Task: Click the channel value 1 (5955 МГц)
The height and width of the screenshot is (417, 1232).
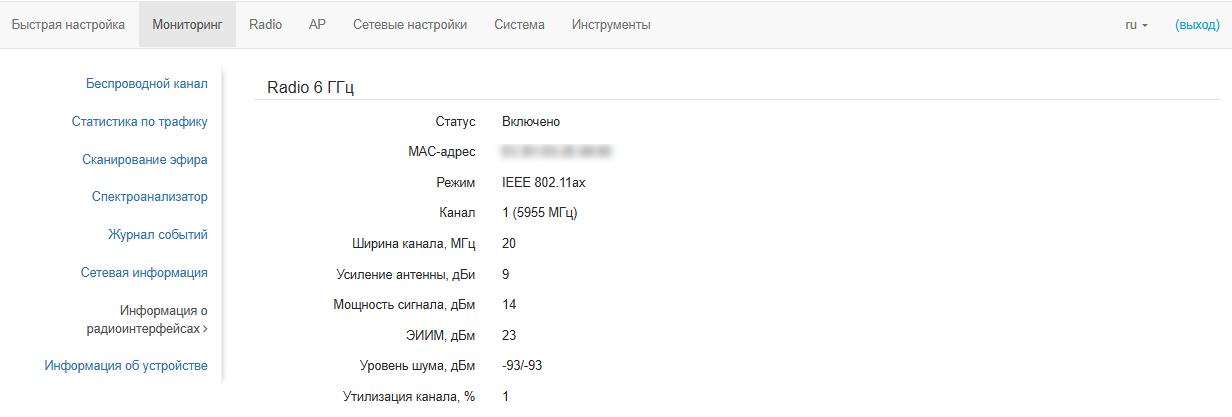Action: tap(539, 213)
